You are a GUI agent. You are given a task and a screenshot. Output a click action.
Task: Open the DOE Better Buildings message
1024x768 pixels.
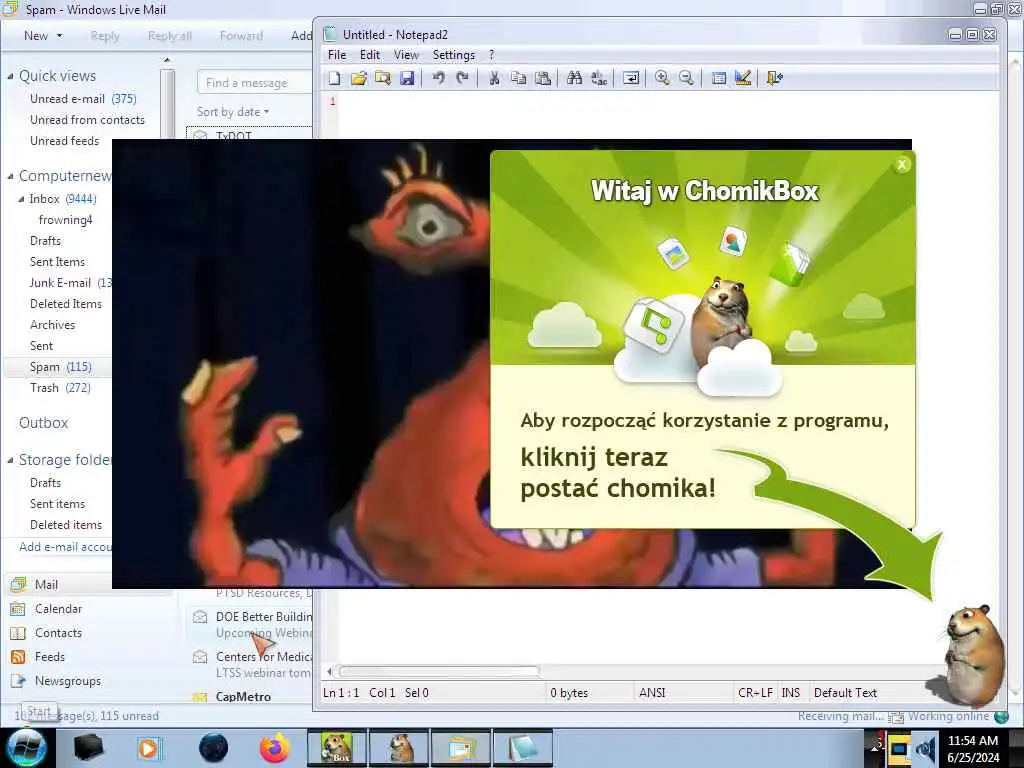pos(251,625)
